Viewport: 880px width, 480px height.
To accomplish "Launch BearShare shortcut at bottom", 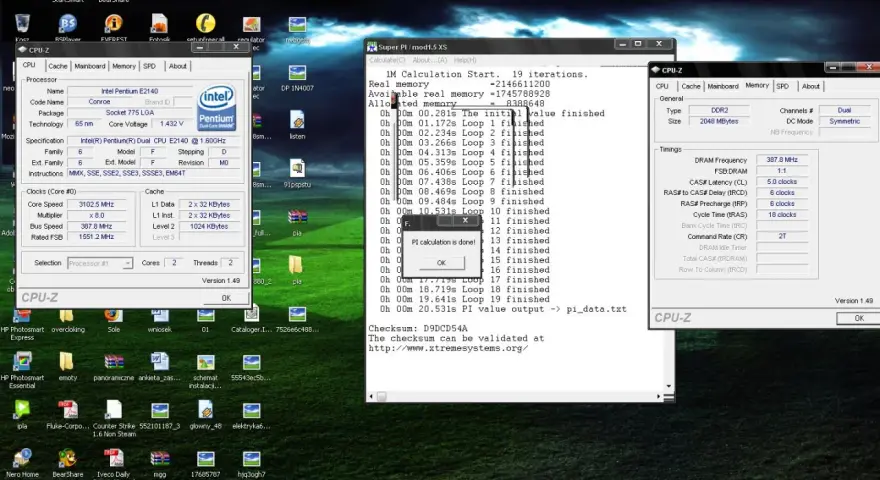I will [x=68, y=463].
